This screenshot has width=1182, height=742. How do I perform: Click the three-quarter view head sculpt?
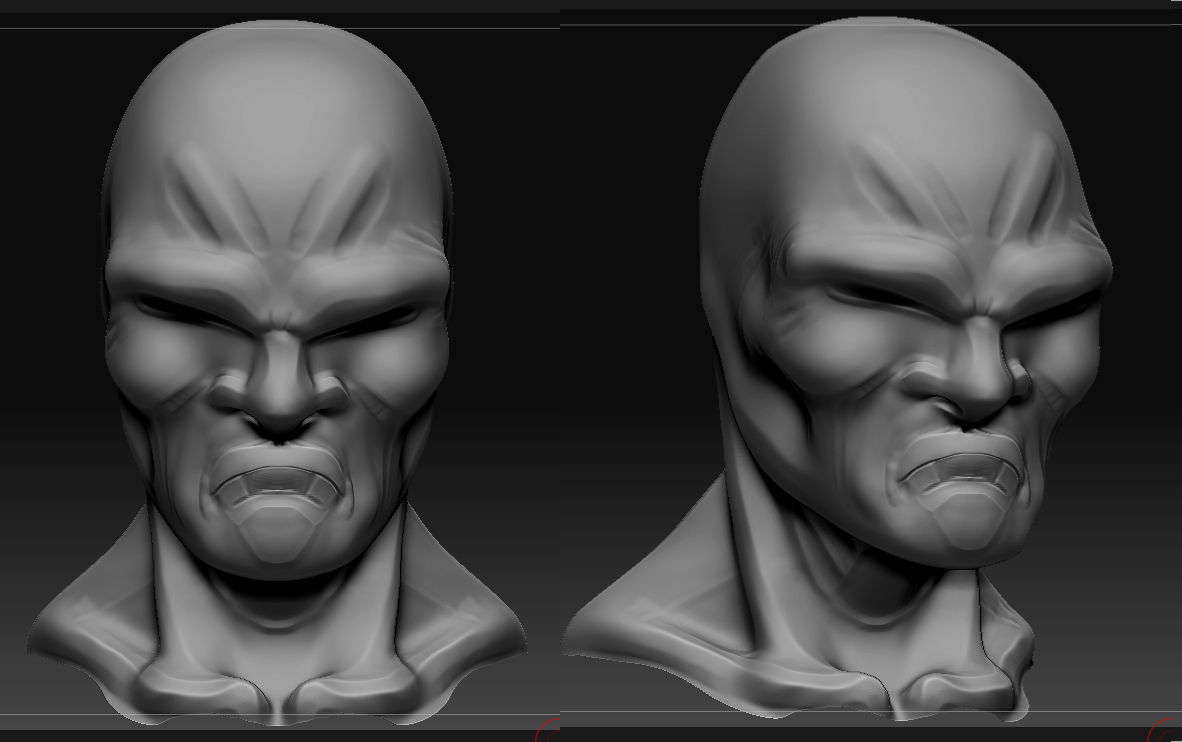[837, 369]
